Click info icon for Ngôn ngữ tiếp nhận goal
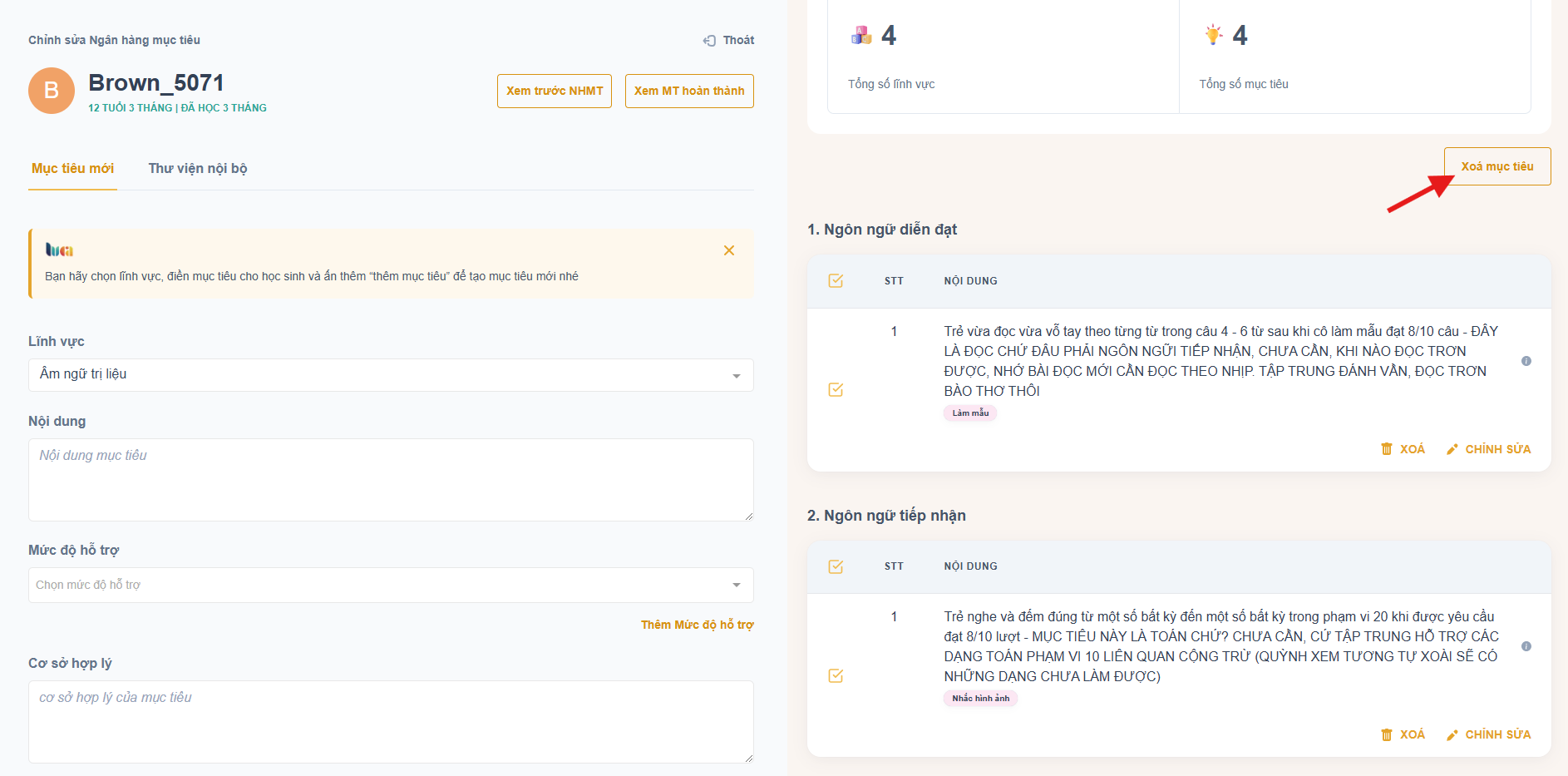This screenshot has width=1568, height=776. coord(1526,646)
